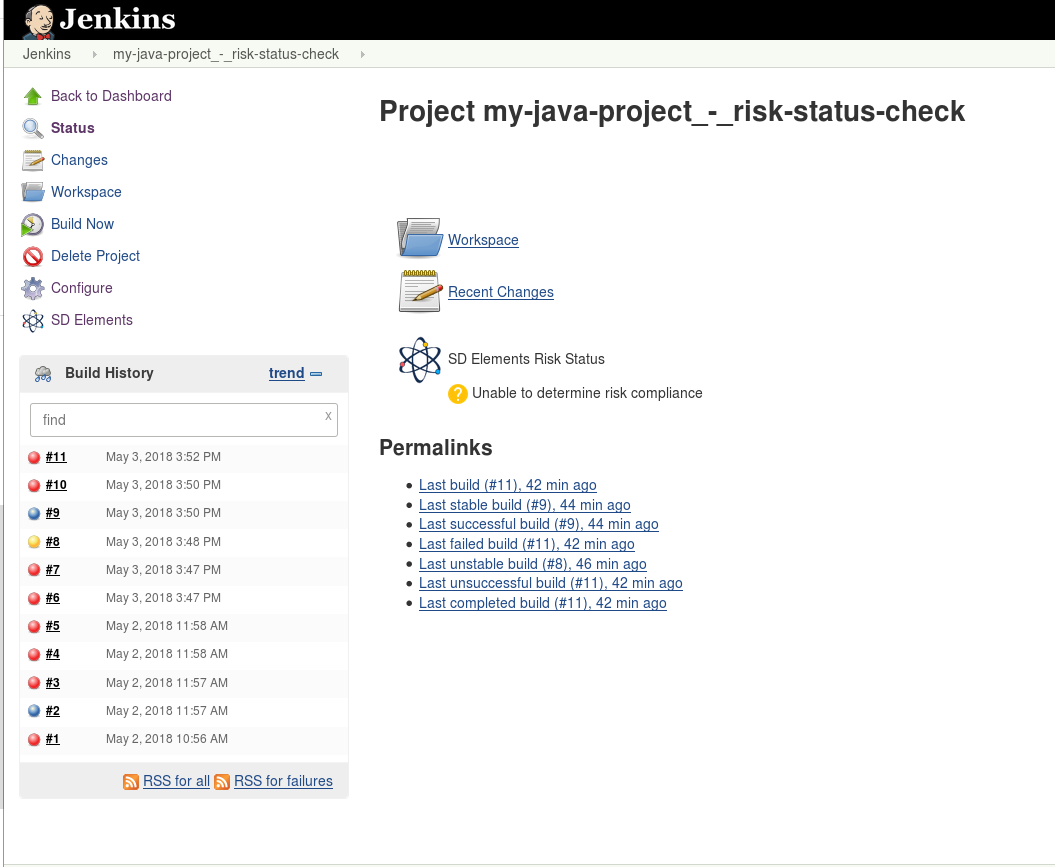This screenshot has height=867, width=1055.
Task: Open build #4 link
Action: tap(52, 654)
